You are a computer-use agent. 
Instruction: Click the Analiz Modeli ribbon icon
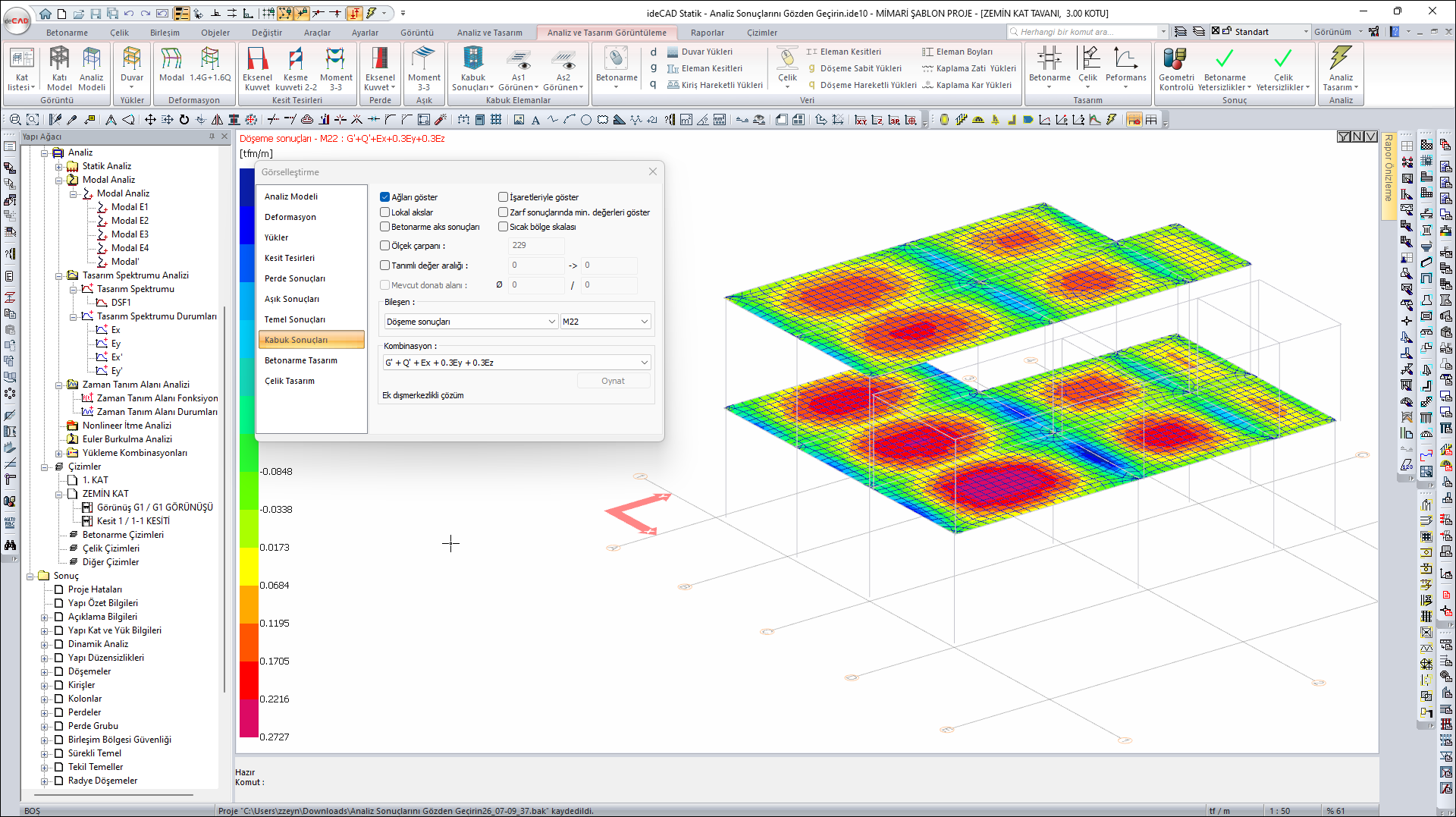tap(92, 67)
